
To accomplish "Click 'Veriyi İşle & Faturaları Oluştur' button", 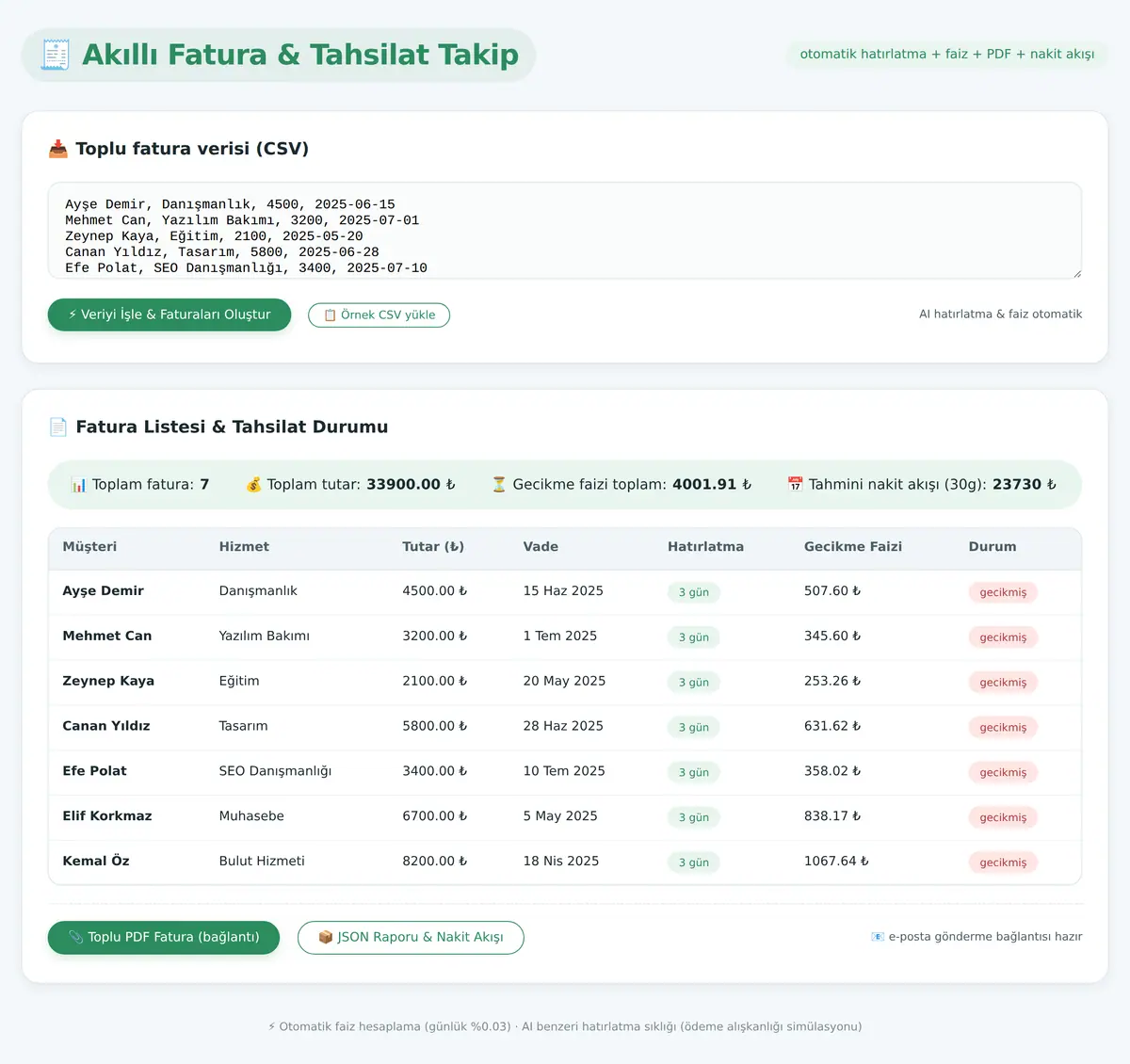I will 169,314.
